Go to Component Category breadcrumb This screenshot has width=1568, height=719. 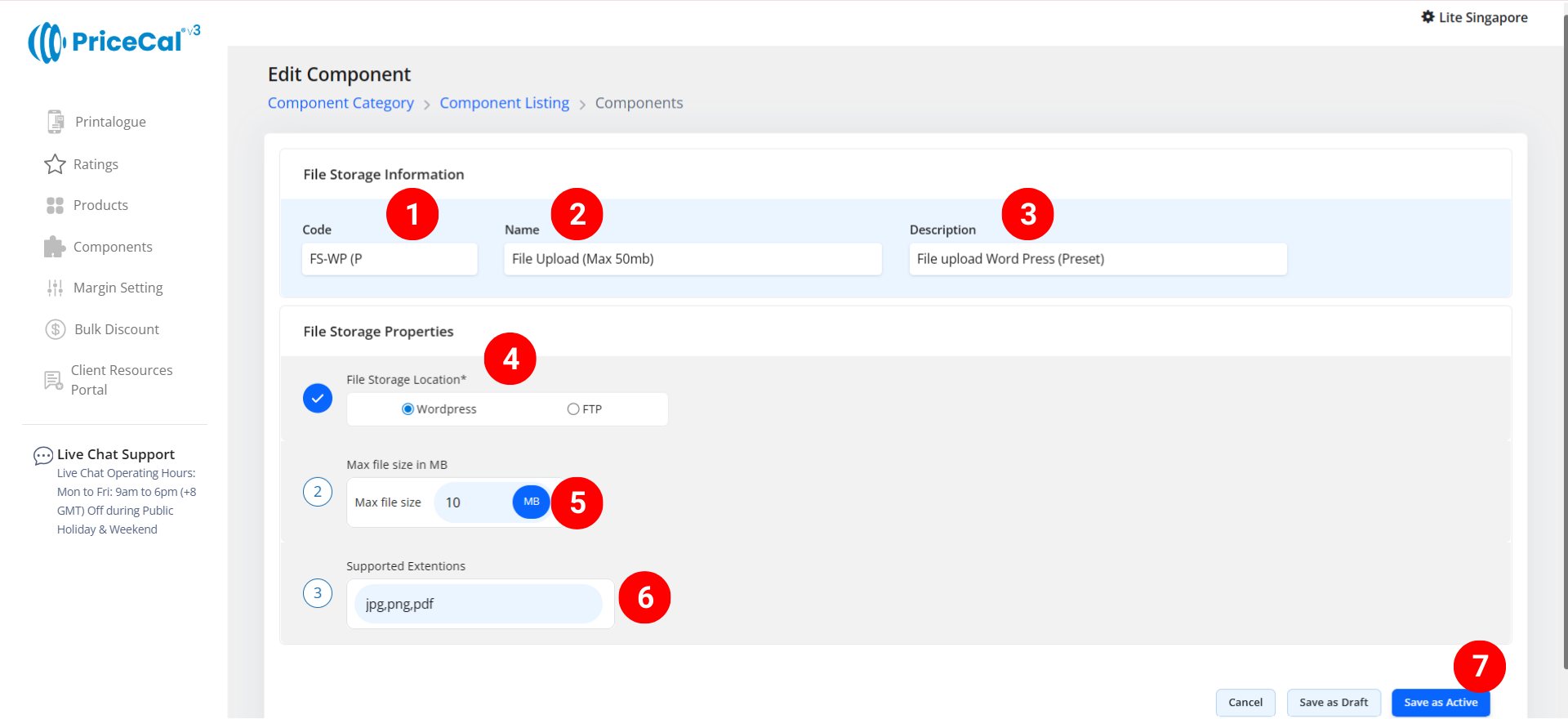341,103
